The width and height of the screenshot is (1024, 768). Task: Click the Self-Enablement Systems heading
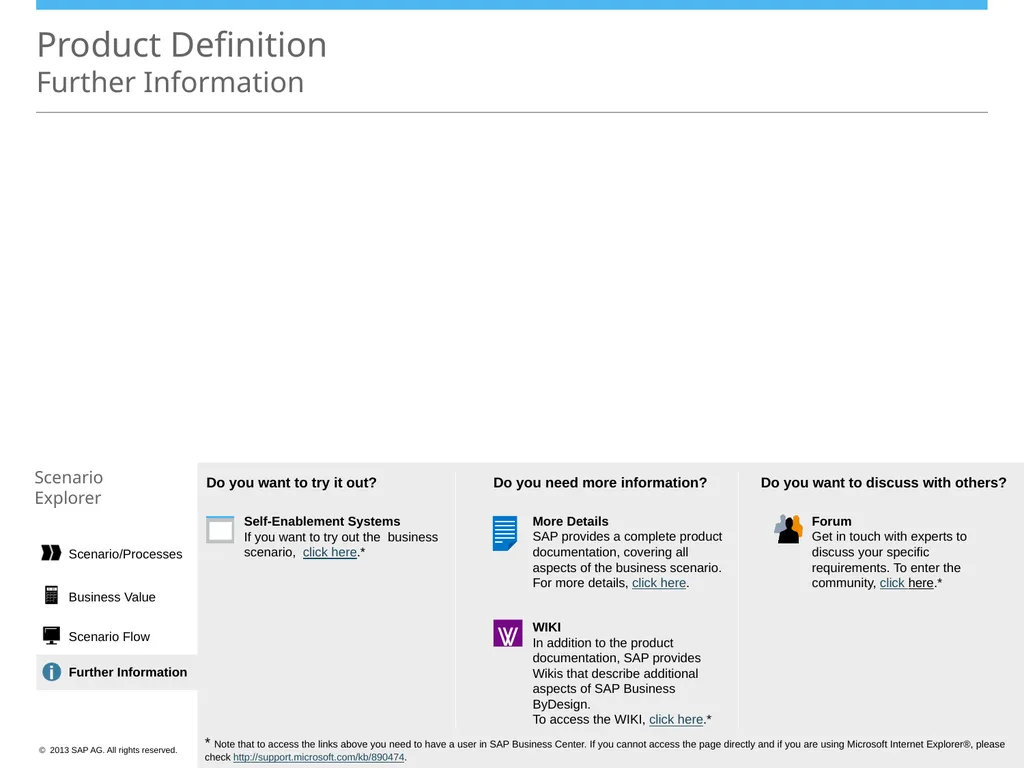pyautogui.click(x=322, y=521)
